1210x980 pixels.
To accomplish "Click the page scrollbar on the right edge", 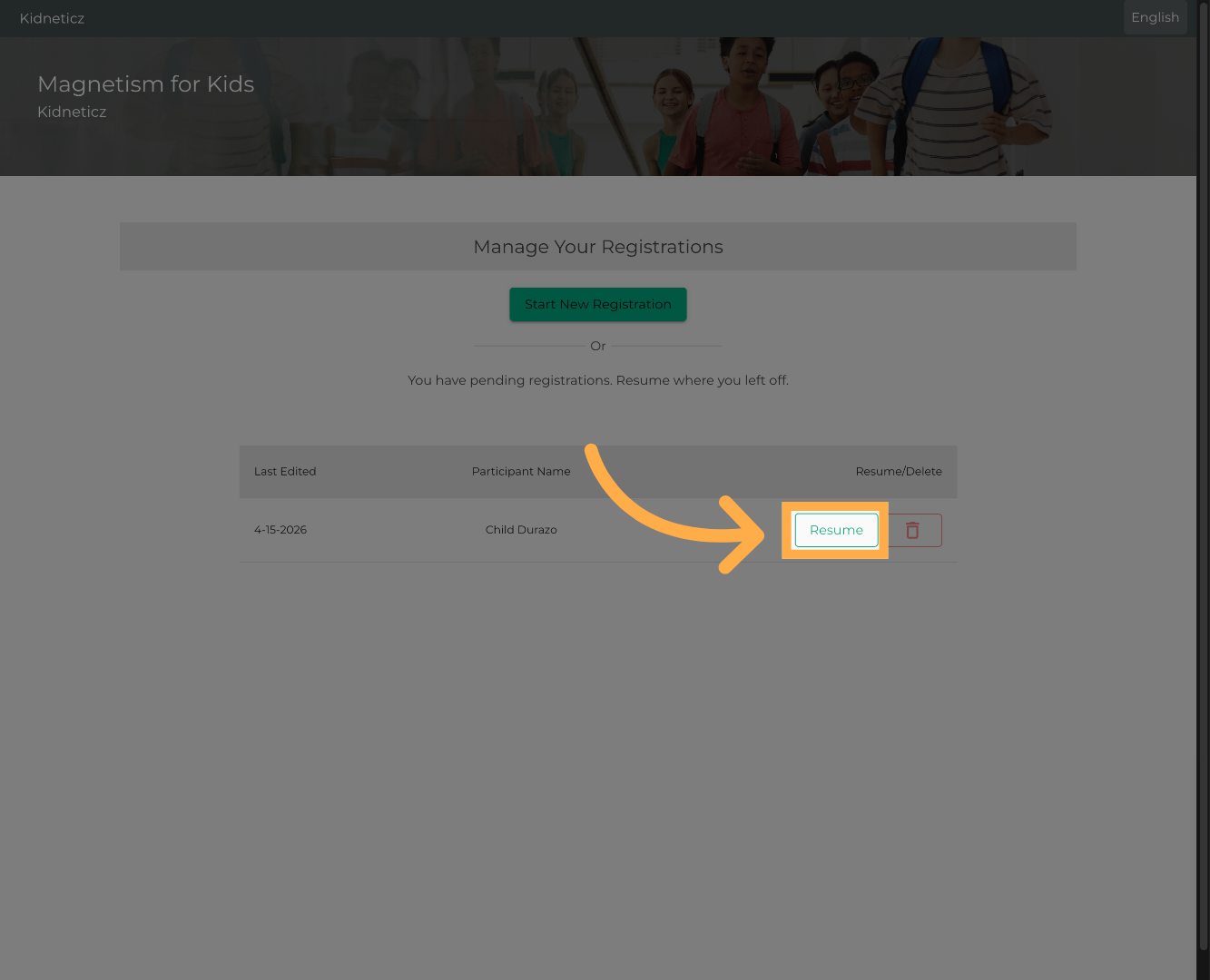I will point(1205,490).
